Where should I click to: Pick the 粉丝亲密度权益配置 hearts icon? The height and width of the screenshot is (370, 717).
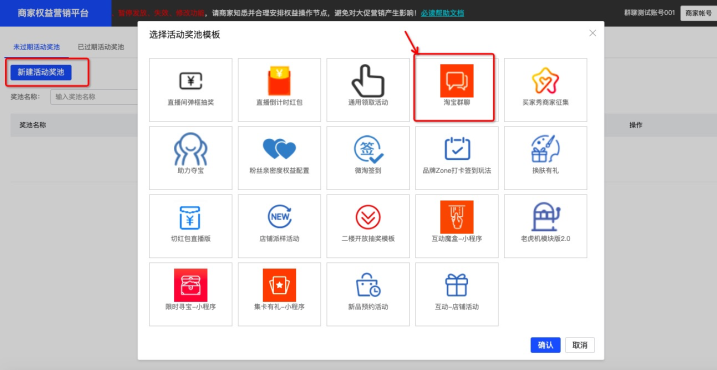click(x=279, y=149)
